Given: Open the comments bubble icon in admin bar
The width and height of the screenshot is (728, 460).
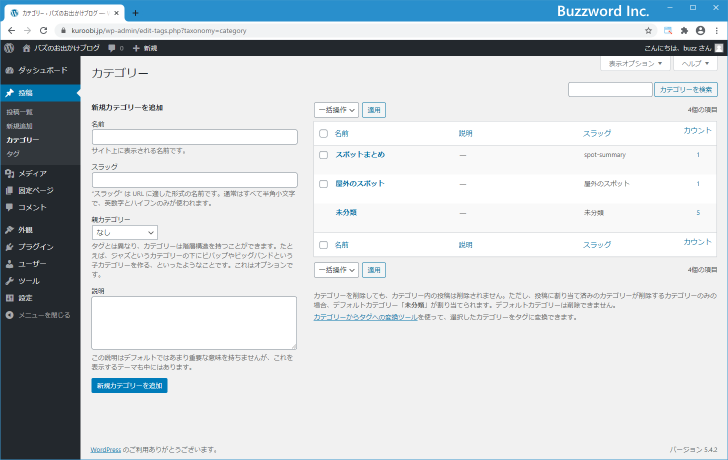Looking at the screenshot, I should coord(111,48).
